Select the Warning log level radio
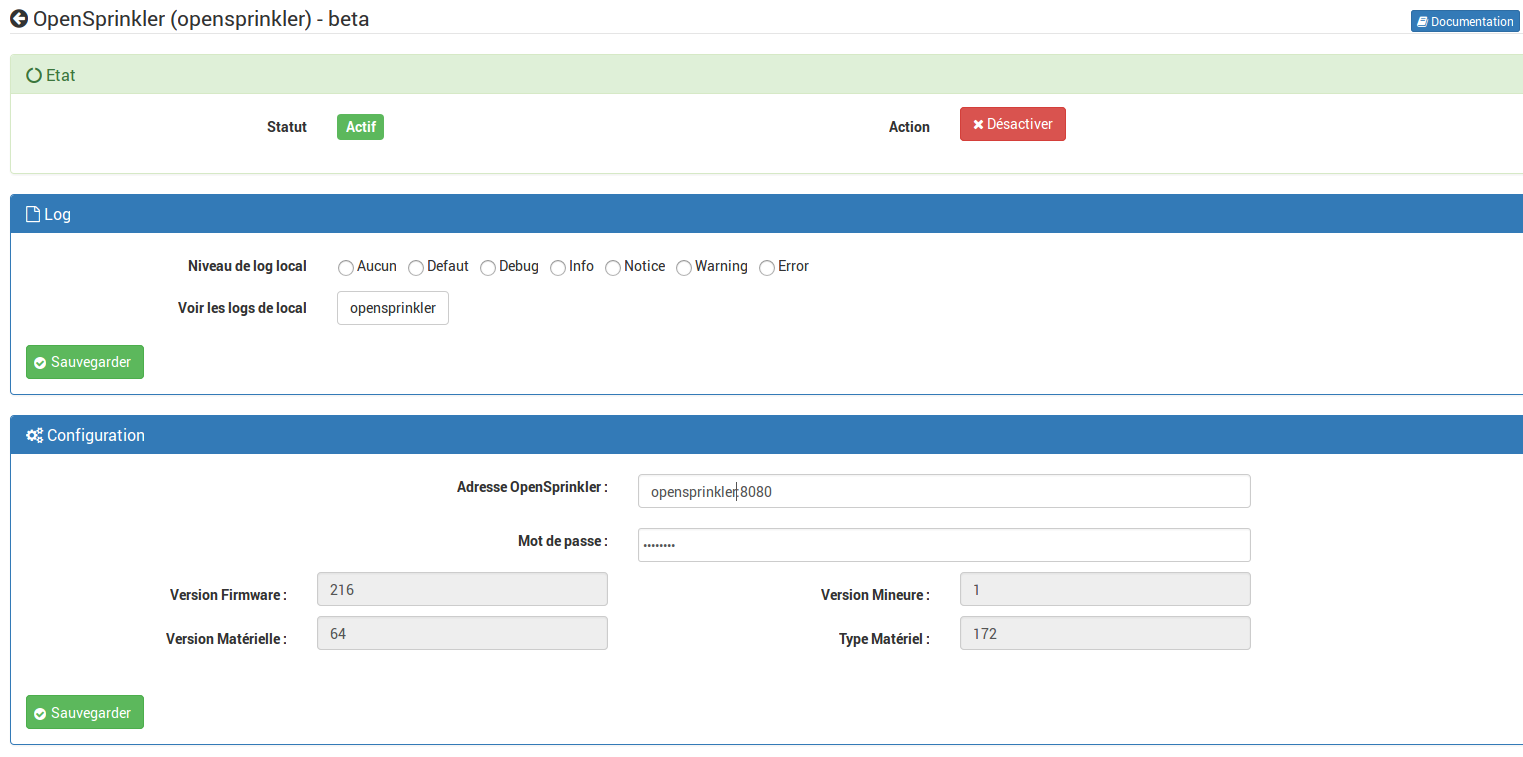 pyautogui.click(x=684, y=268)
